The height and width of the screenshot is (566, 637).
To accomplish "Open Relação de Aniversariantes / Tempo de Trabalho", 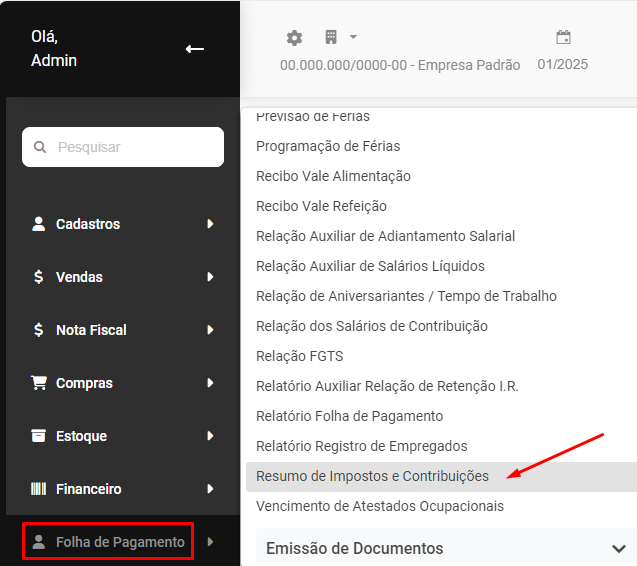I will [406, 296].
